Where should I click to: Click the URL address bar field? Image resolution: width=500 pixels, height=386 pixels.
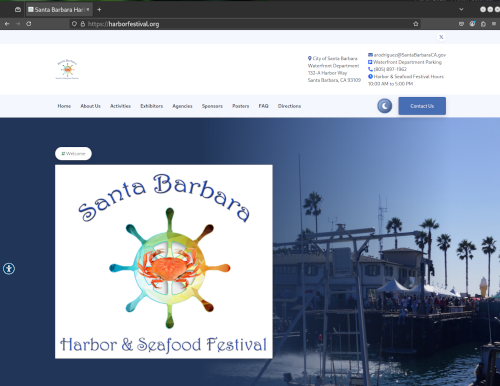coord(245,24)
